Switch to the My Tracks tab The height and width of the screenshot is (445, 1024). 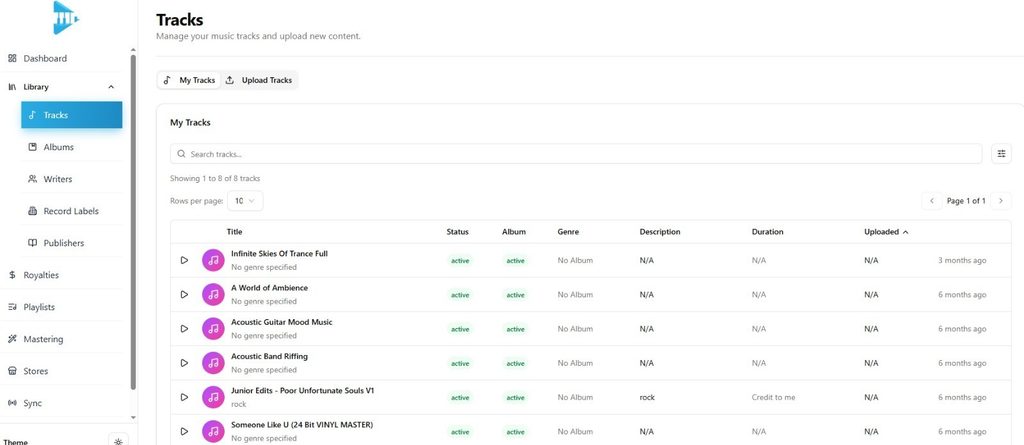[189, 80]
